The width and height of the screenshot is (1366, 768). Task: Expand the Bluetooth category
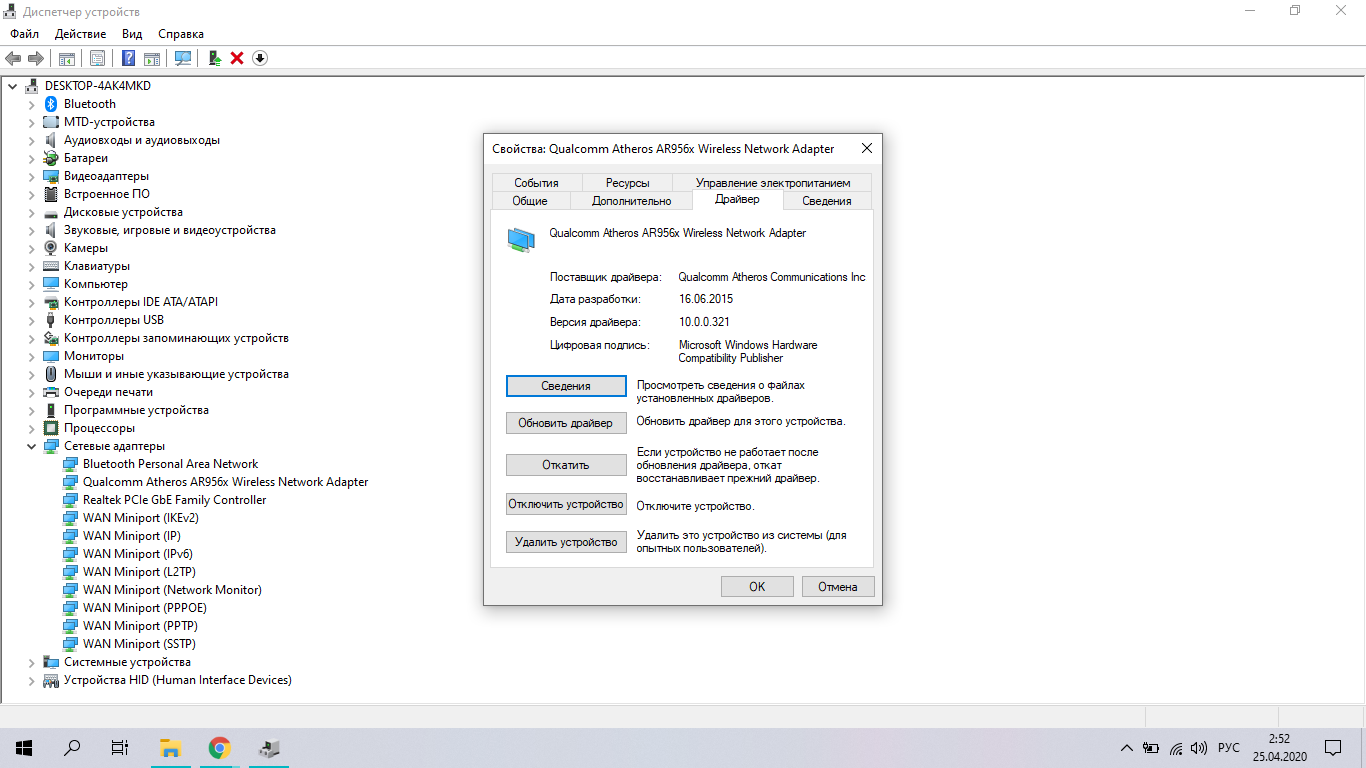tap(31, 104)
